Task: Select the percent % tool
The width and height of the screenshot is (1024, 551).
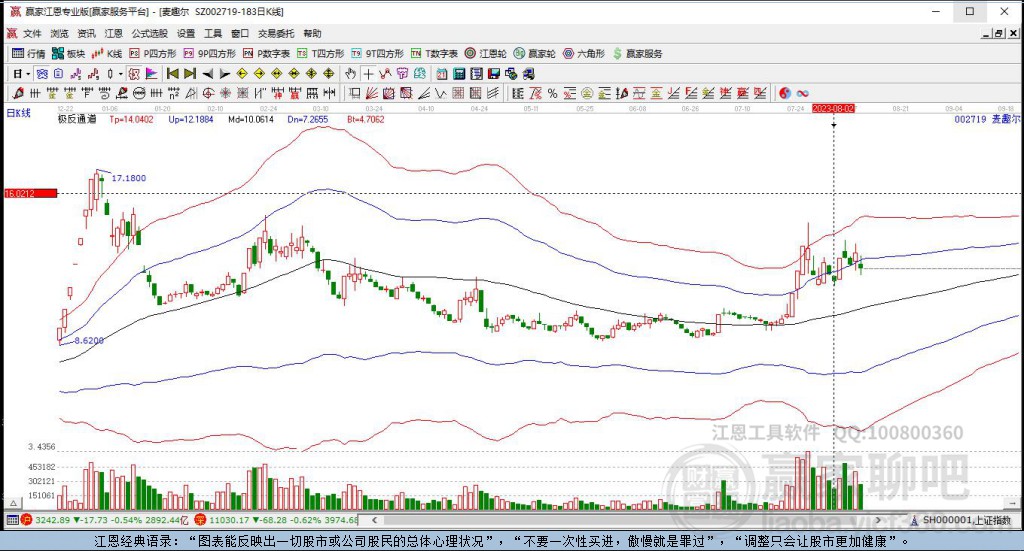Action: [552, 93]
